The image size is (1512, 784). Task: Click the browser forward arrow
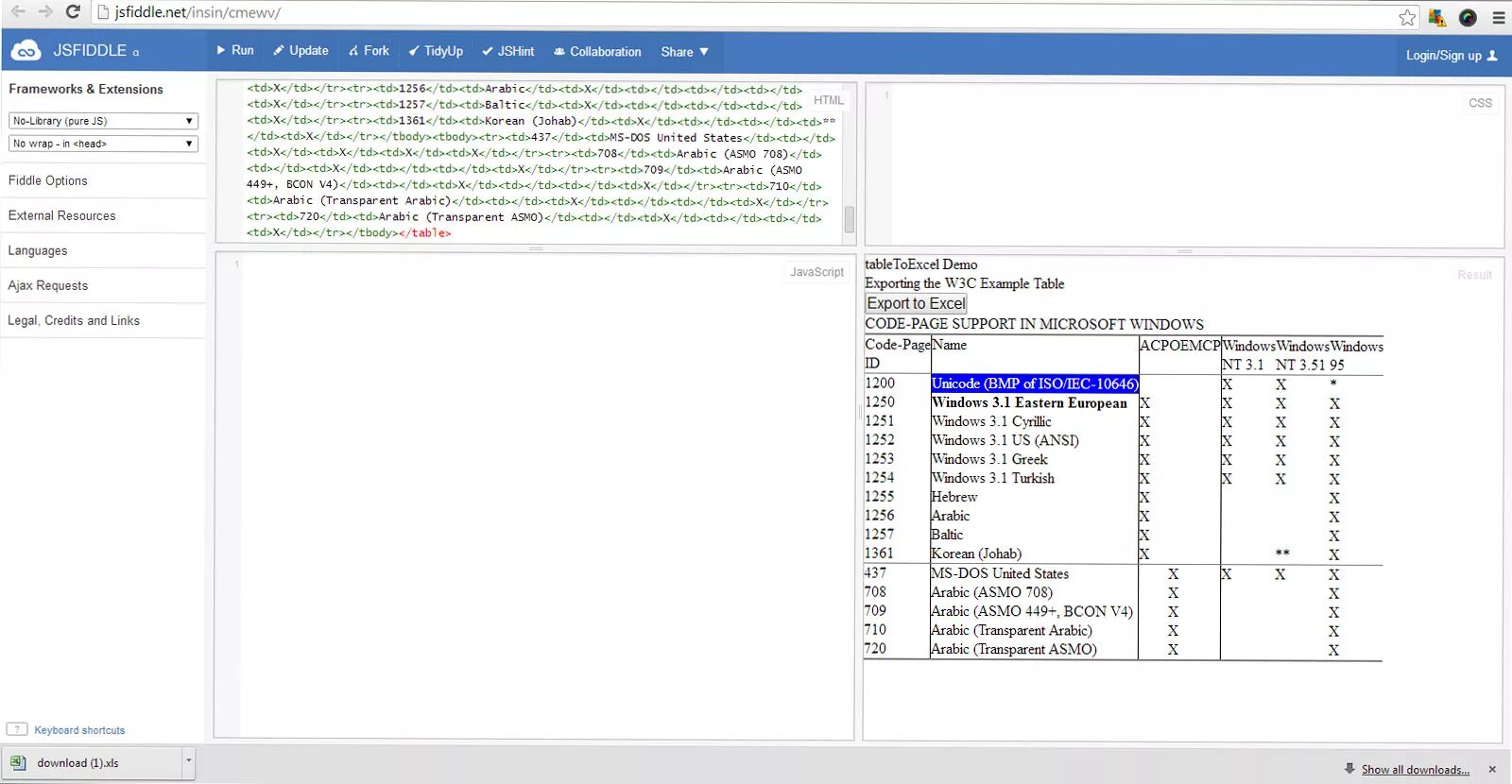(45, 12)
